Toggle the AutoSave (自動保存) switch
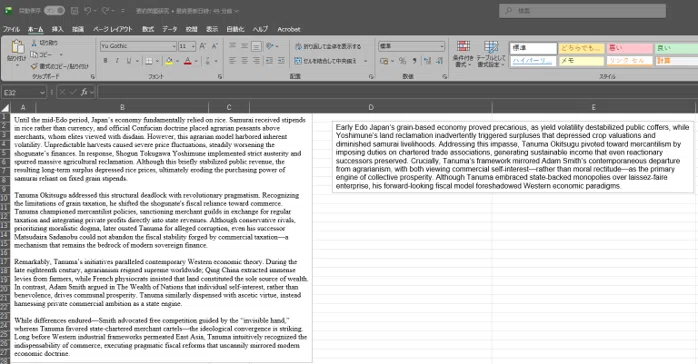698x364 pixels. 54,10
